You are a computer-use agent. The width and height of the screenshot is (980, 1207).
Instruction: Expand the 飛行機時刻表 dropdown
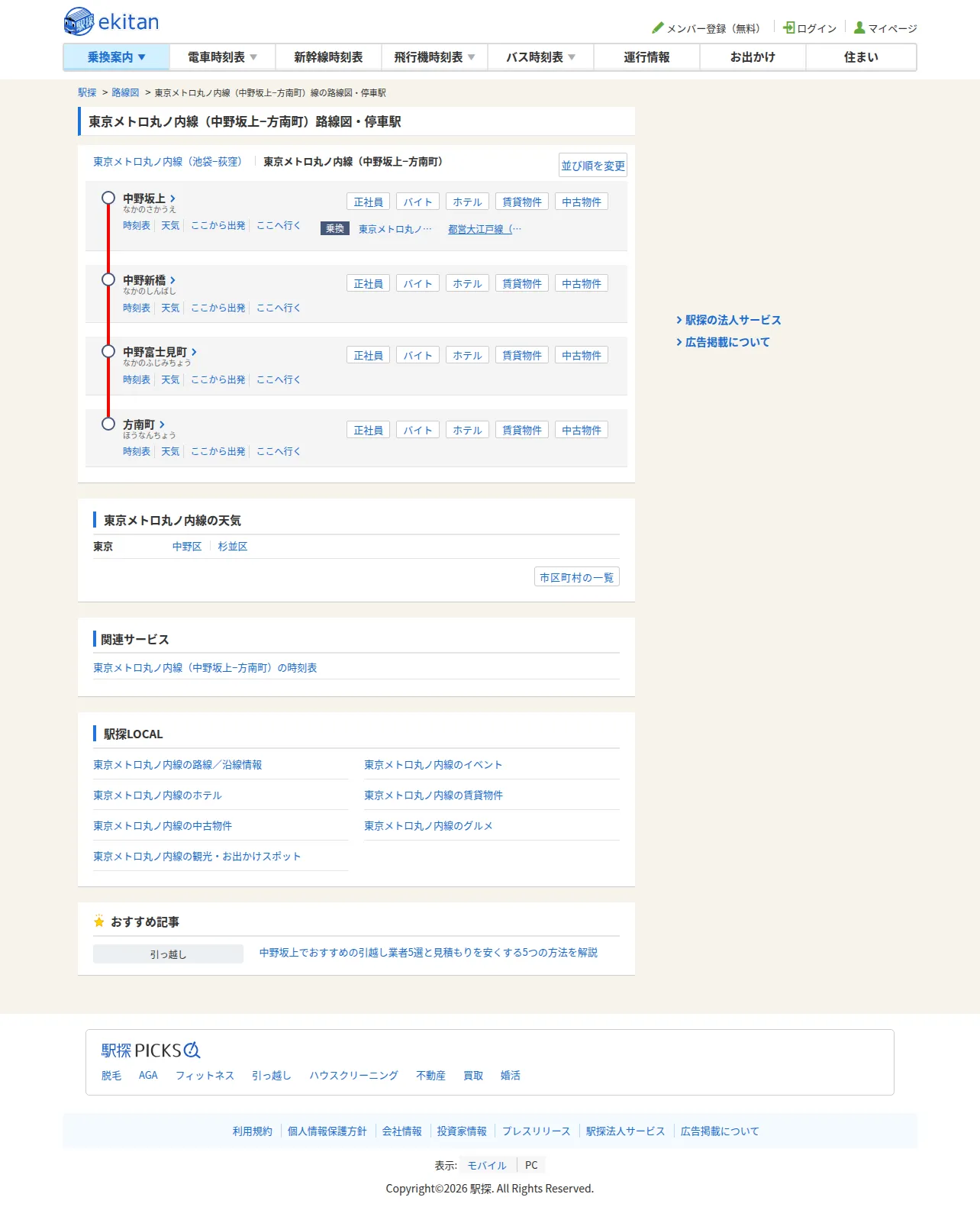click(434, 57)
